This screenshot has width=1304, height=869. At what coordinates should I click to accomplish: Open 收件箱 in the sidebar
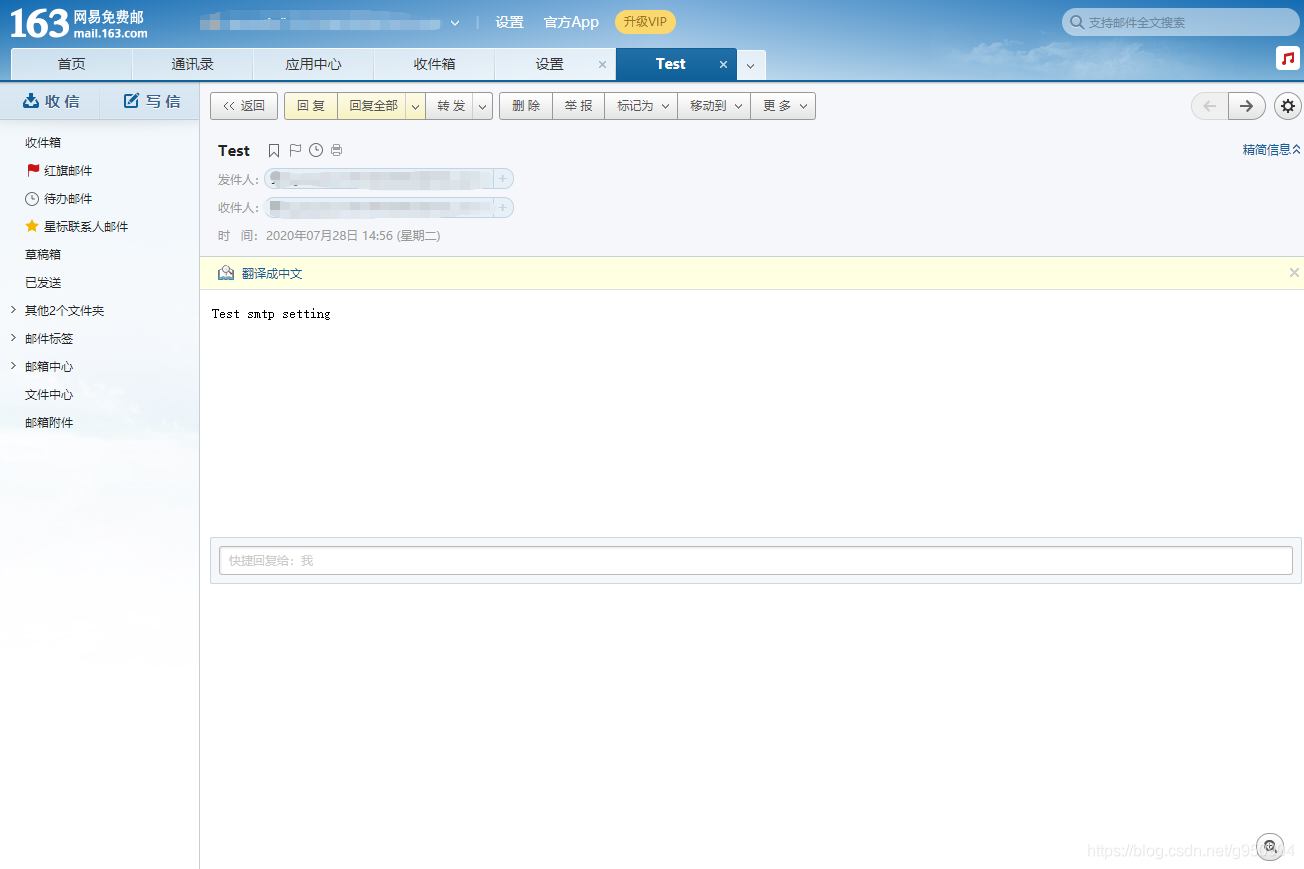[43, 143]
